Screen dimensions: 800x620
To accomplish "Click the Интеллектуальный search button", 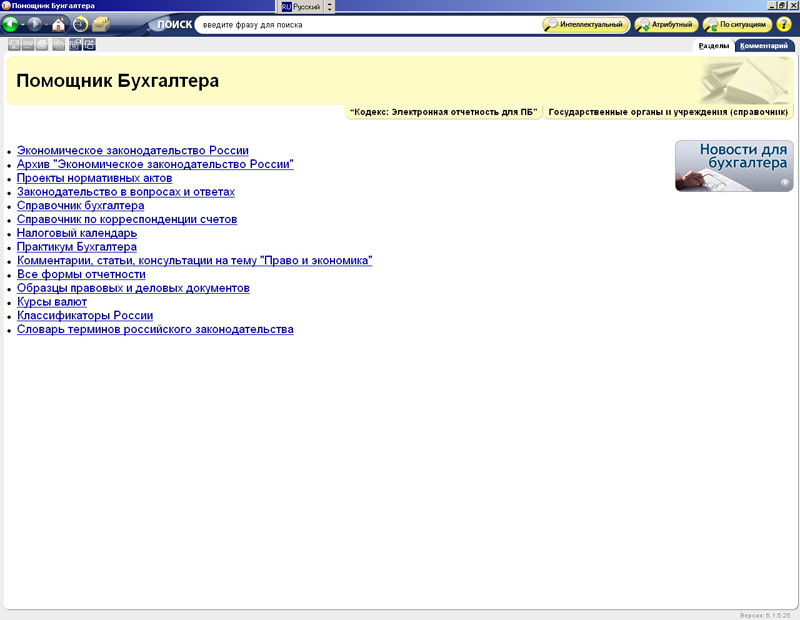I will click(586, 24).
